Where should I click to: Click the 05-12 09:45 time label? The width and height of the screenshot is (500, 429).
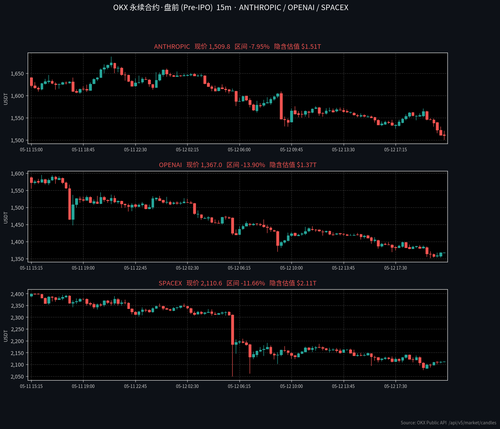(x=291, y=150)
